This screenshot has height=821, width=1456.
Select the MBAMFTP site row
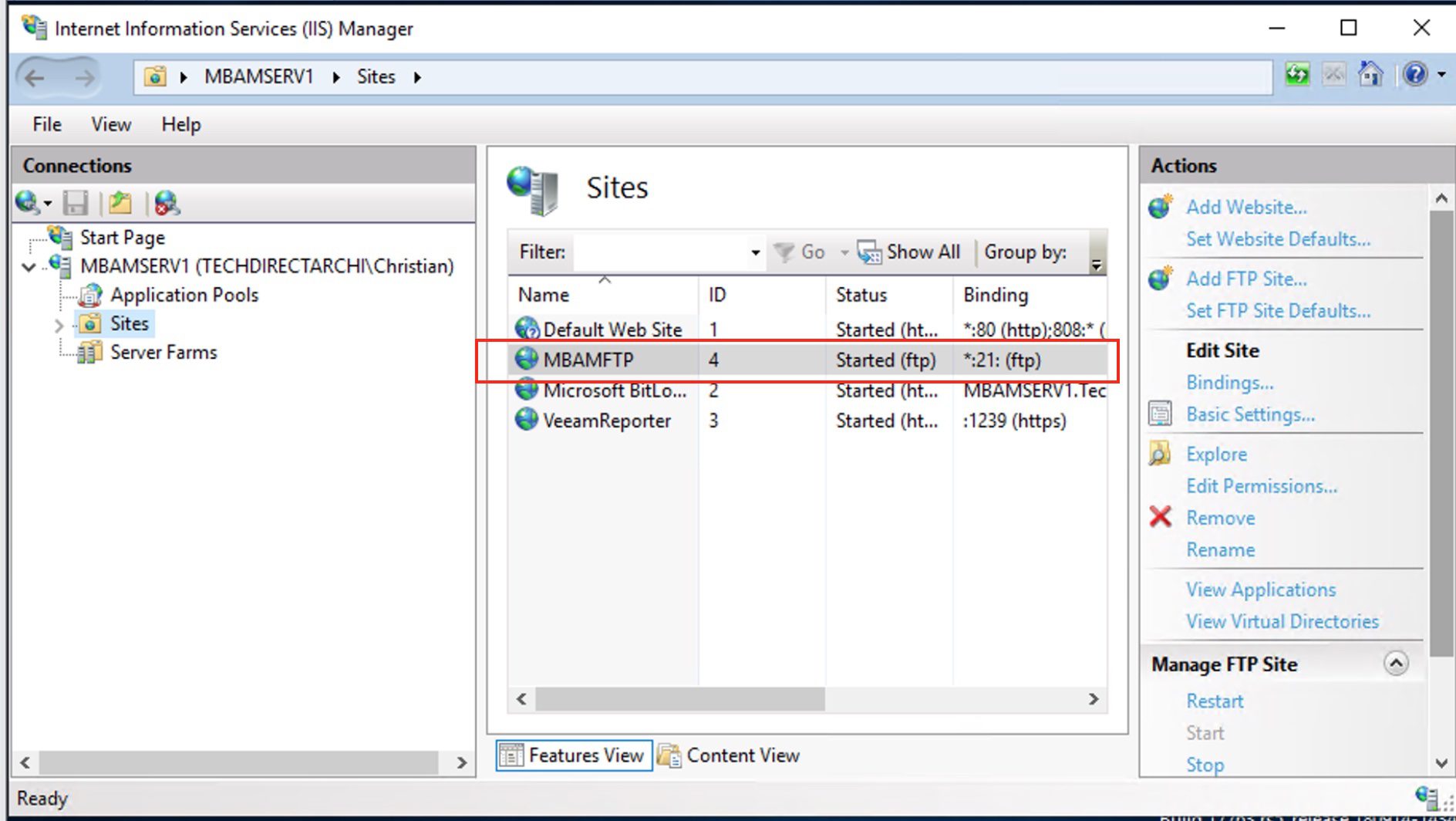(807, 360)
